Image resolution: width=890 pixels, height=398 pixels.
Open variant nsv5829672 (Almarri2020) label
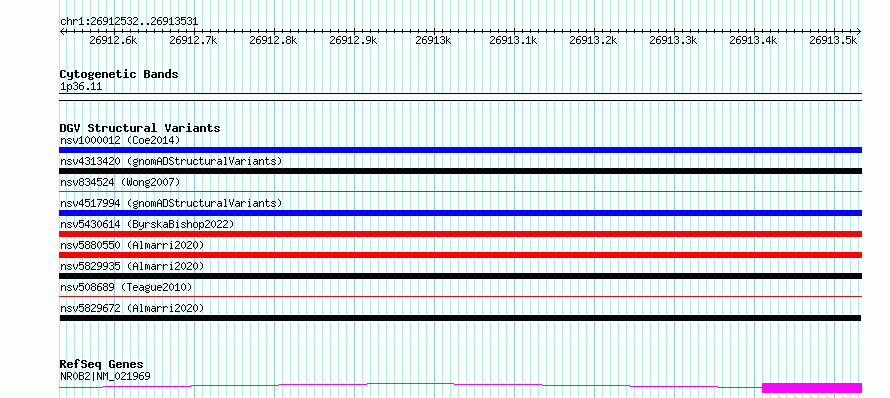[x=132, y=308]
